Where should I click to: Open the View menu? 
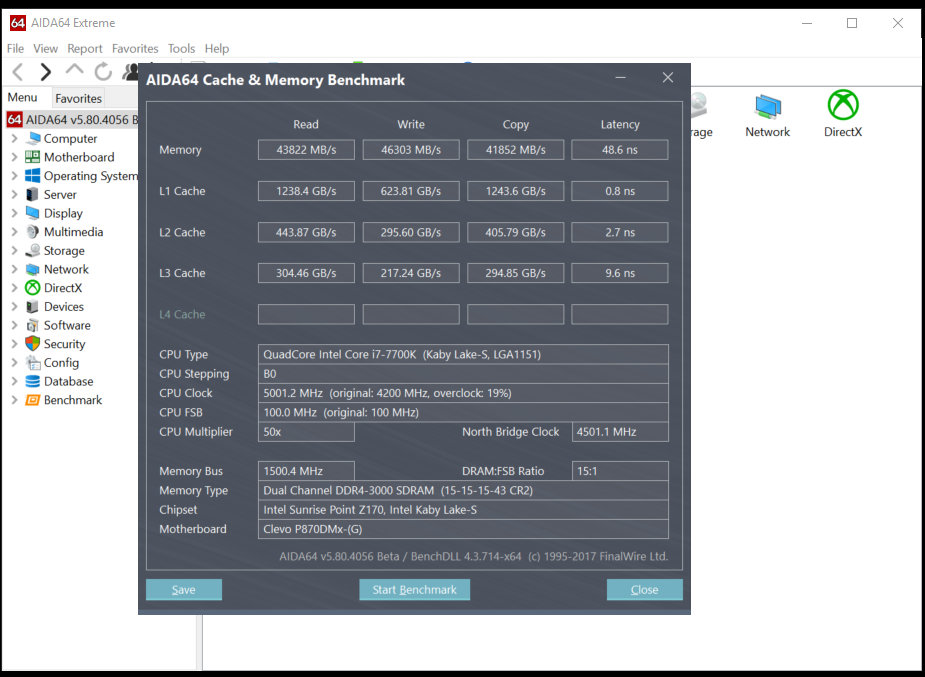point(45,48)
